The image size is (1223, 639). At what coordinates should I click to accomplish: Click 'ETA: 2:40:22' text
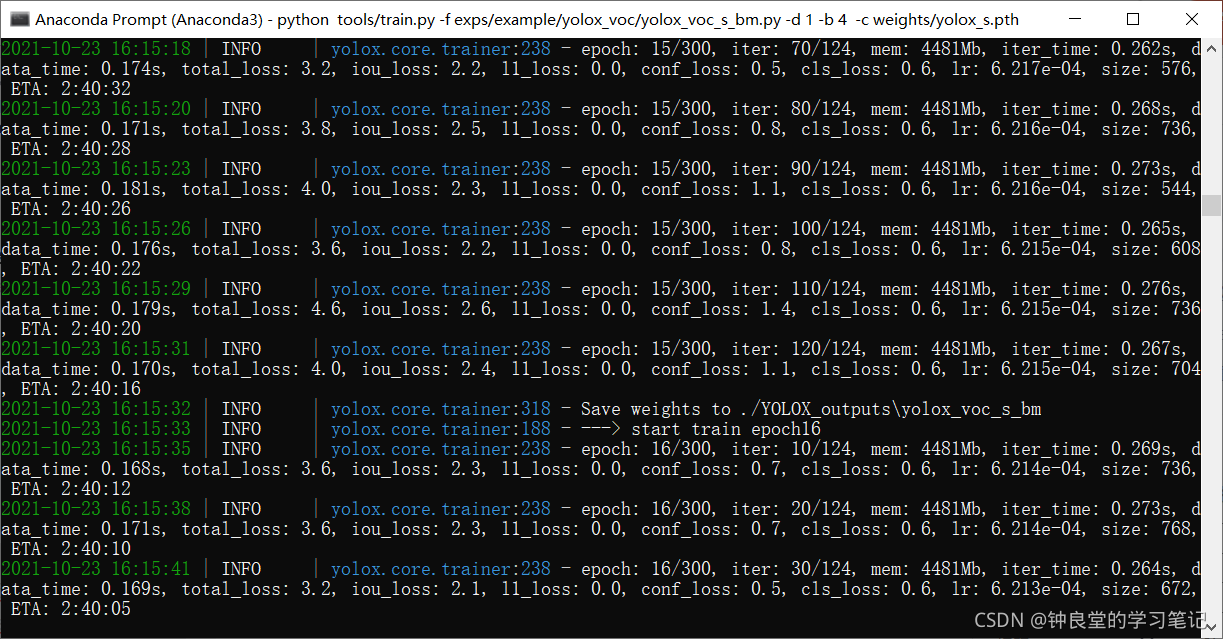(x=81, y=269)
